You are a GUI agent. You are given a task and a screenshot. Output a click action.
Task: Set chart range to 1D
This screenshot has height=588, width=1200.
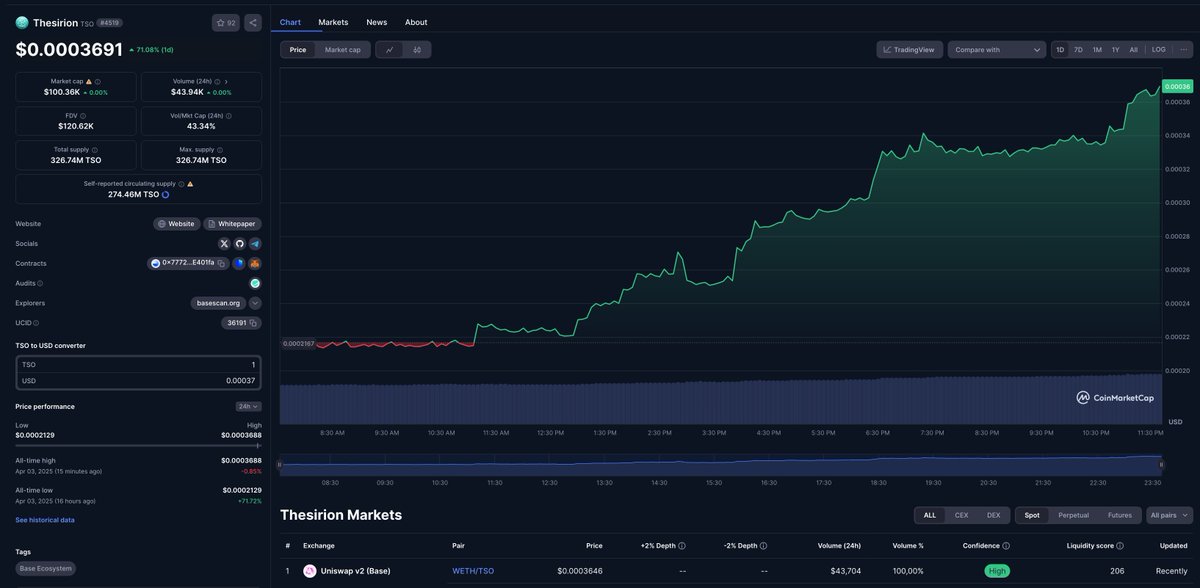click(x=1060, y=49)
